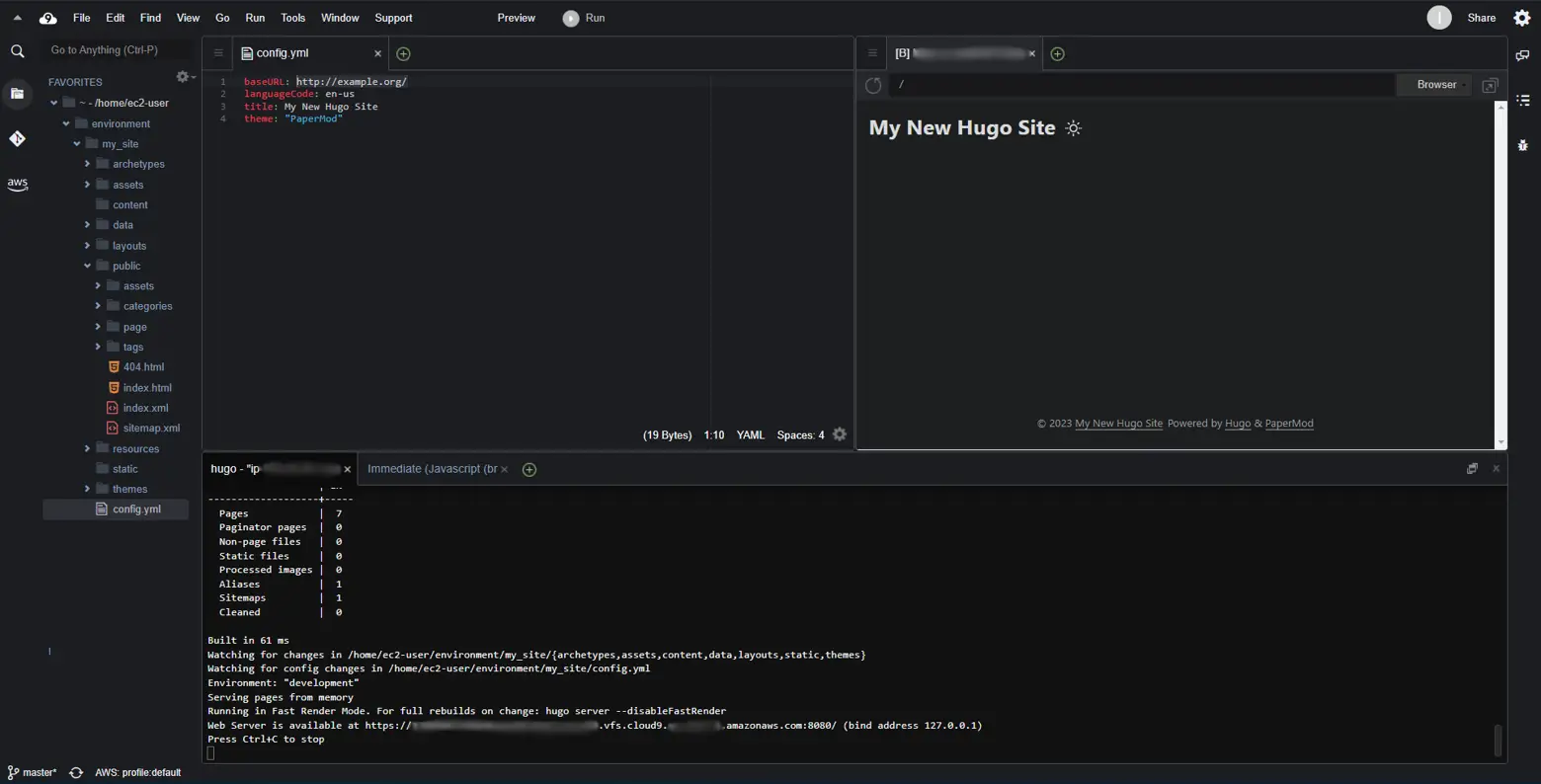Viewport: 1541px width, 784px height.
Task: Open the Cloud9 logo menu
Action: 47,18
